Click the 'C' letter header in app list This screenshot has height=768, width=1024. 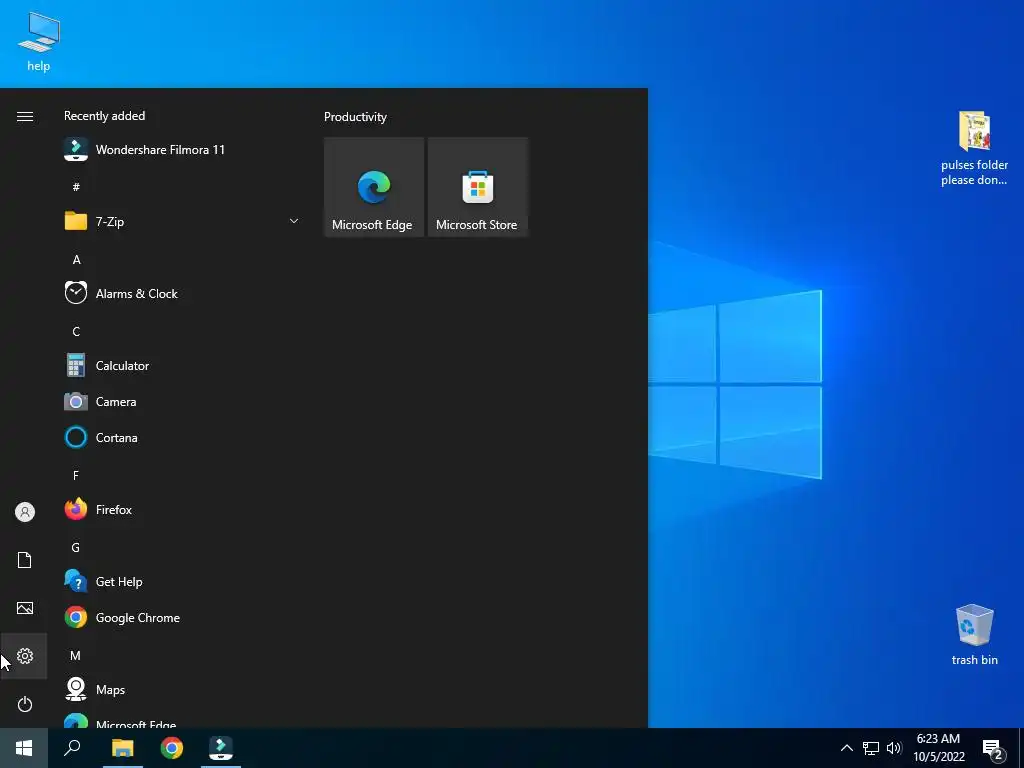pyautogui.click(x=76, y=331)
